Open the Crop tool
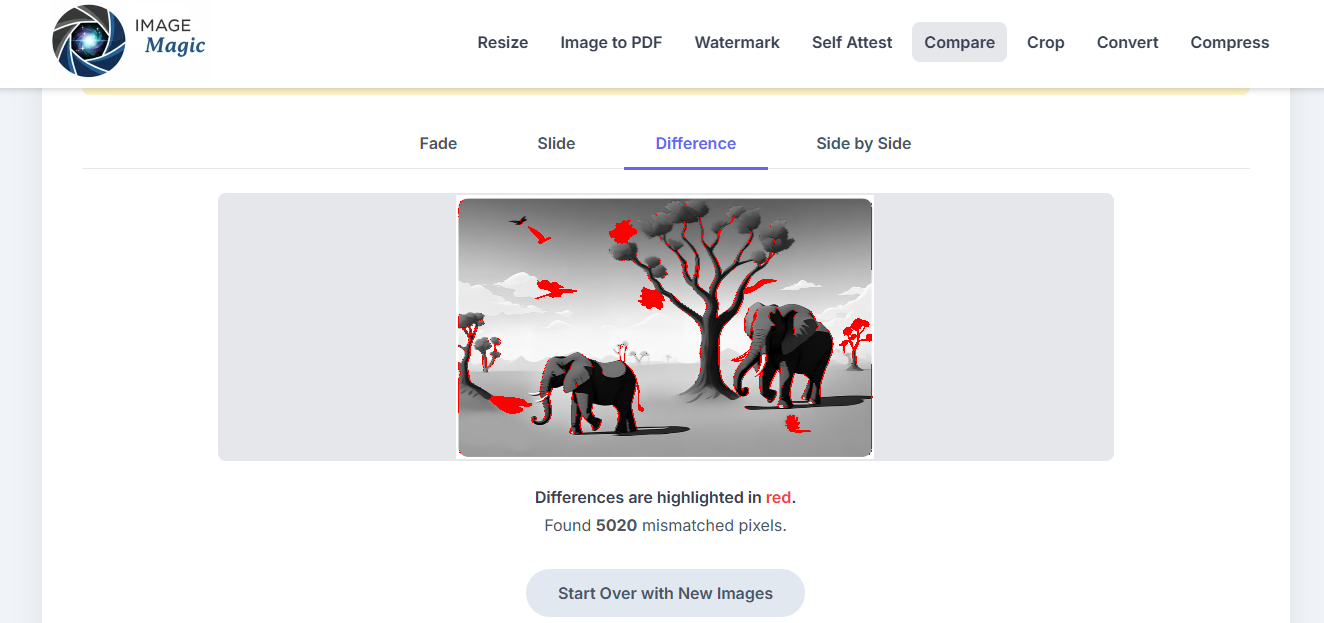The height and width of the screenshot is (623, 1324). click(x=1046, y=42)
